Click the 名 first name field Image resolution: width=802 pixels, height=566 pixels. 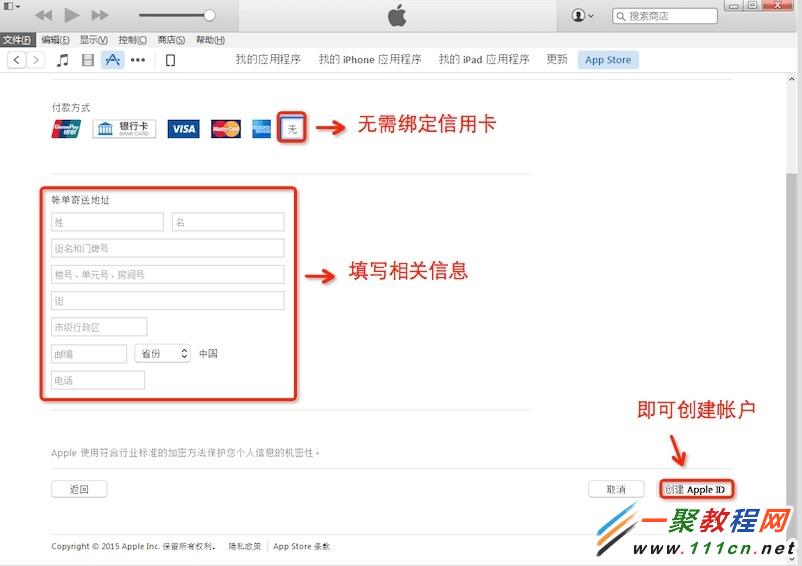228,222
